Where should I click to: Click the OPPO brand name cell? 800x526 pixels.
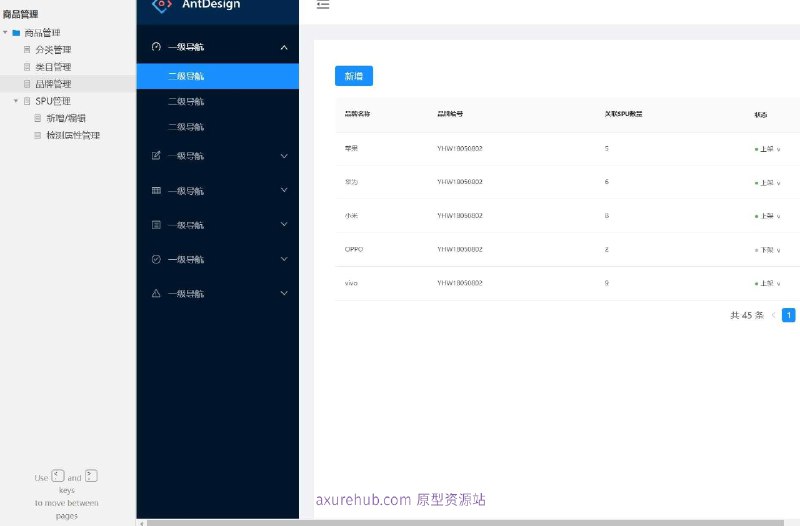[354, 249]
